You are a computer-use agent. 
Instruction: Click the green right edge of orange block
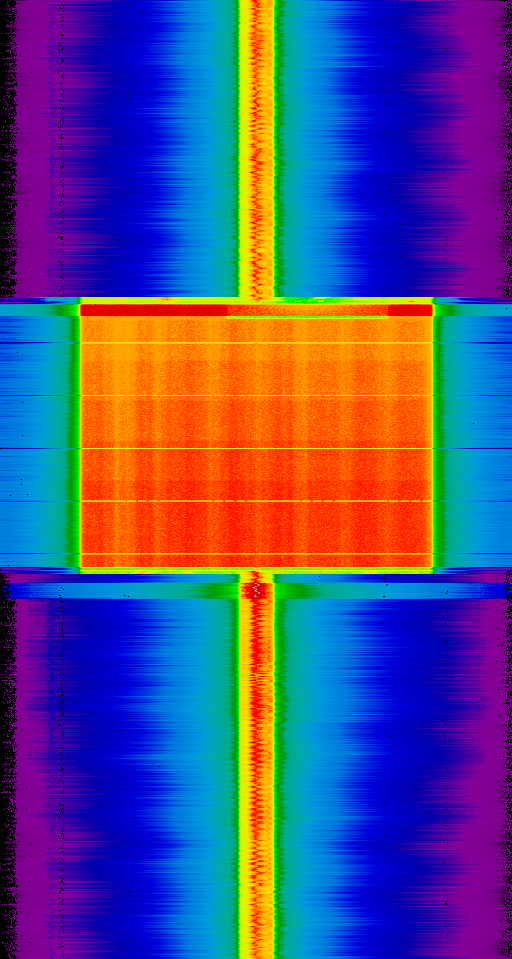pos(436,435)
